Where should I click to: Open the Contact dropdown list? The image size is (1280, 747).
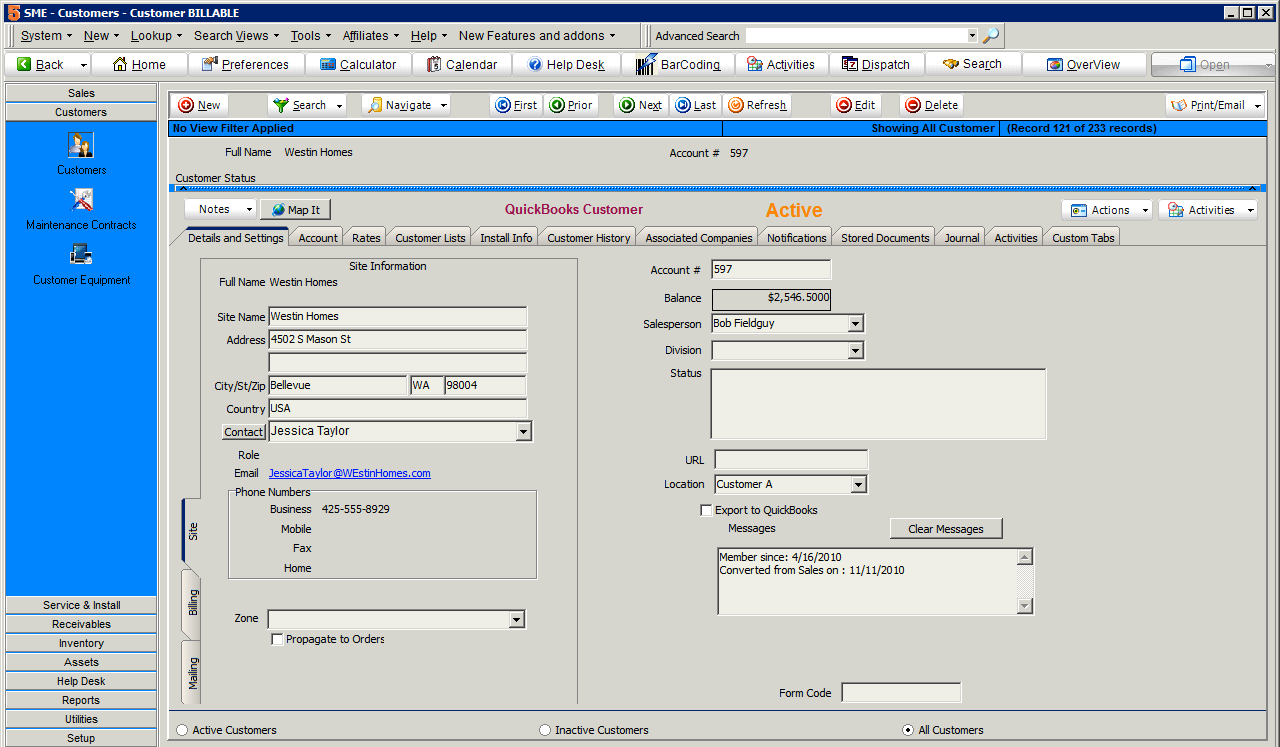pos(523,431)
